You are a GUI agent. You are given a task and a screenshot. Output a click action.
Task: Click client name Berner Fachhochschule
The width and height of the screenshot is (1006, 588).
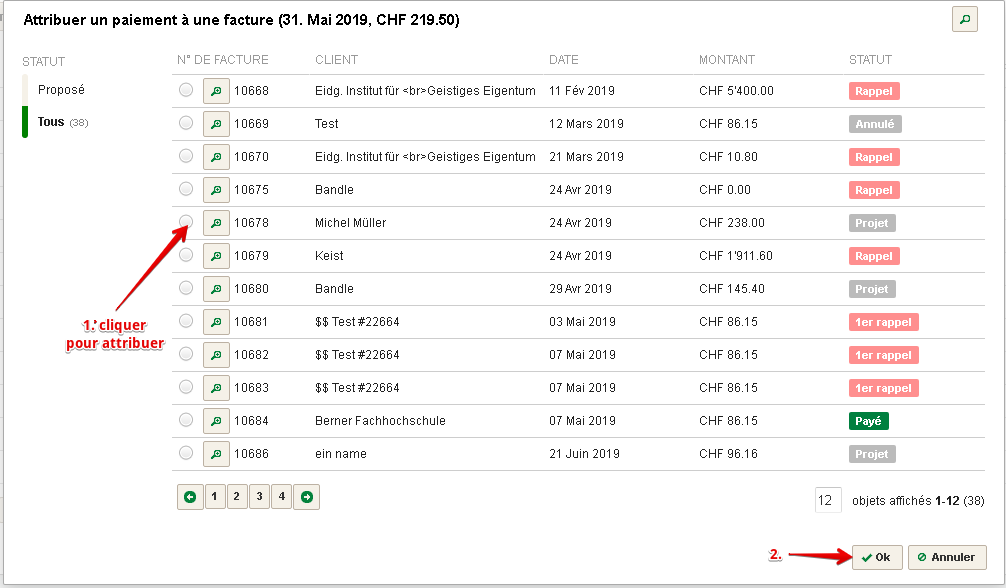380,421
